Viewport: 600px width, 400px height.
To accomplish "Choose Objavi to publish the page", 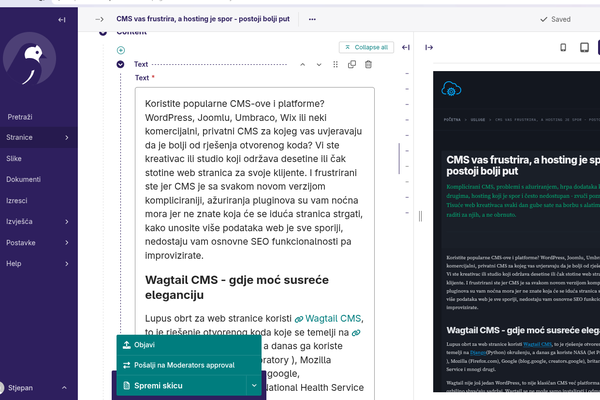I will click(x=189, y=345).
